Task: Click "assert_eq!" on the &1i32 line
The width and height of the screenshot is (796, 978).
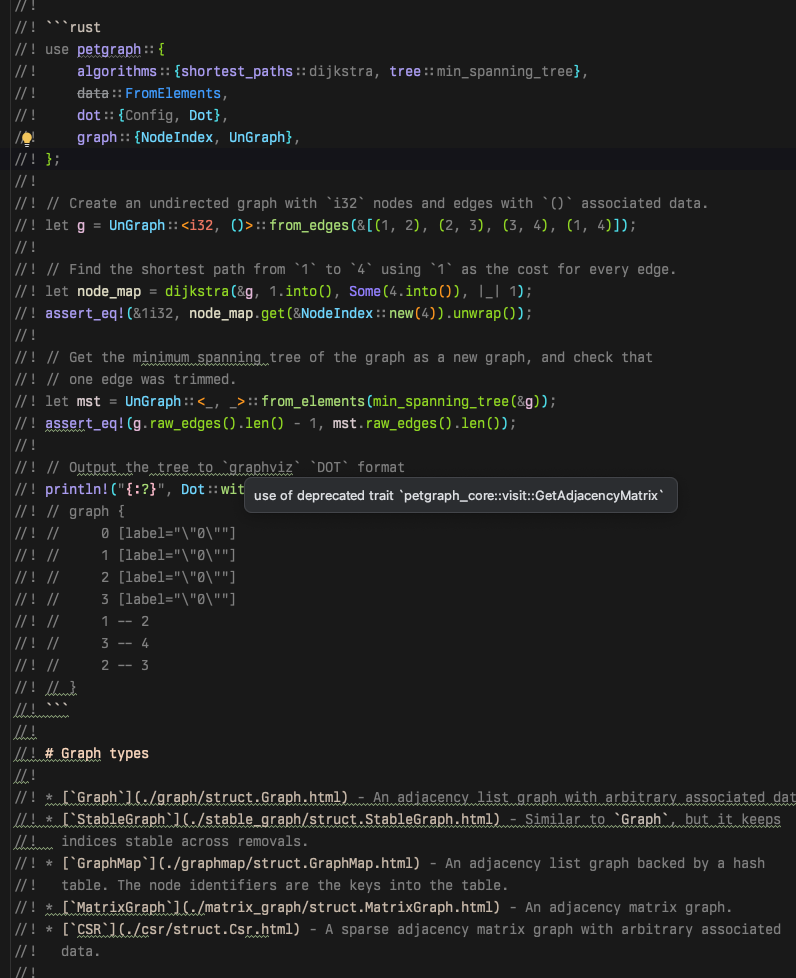Action: (x=85, y=313)
